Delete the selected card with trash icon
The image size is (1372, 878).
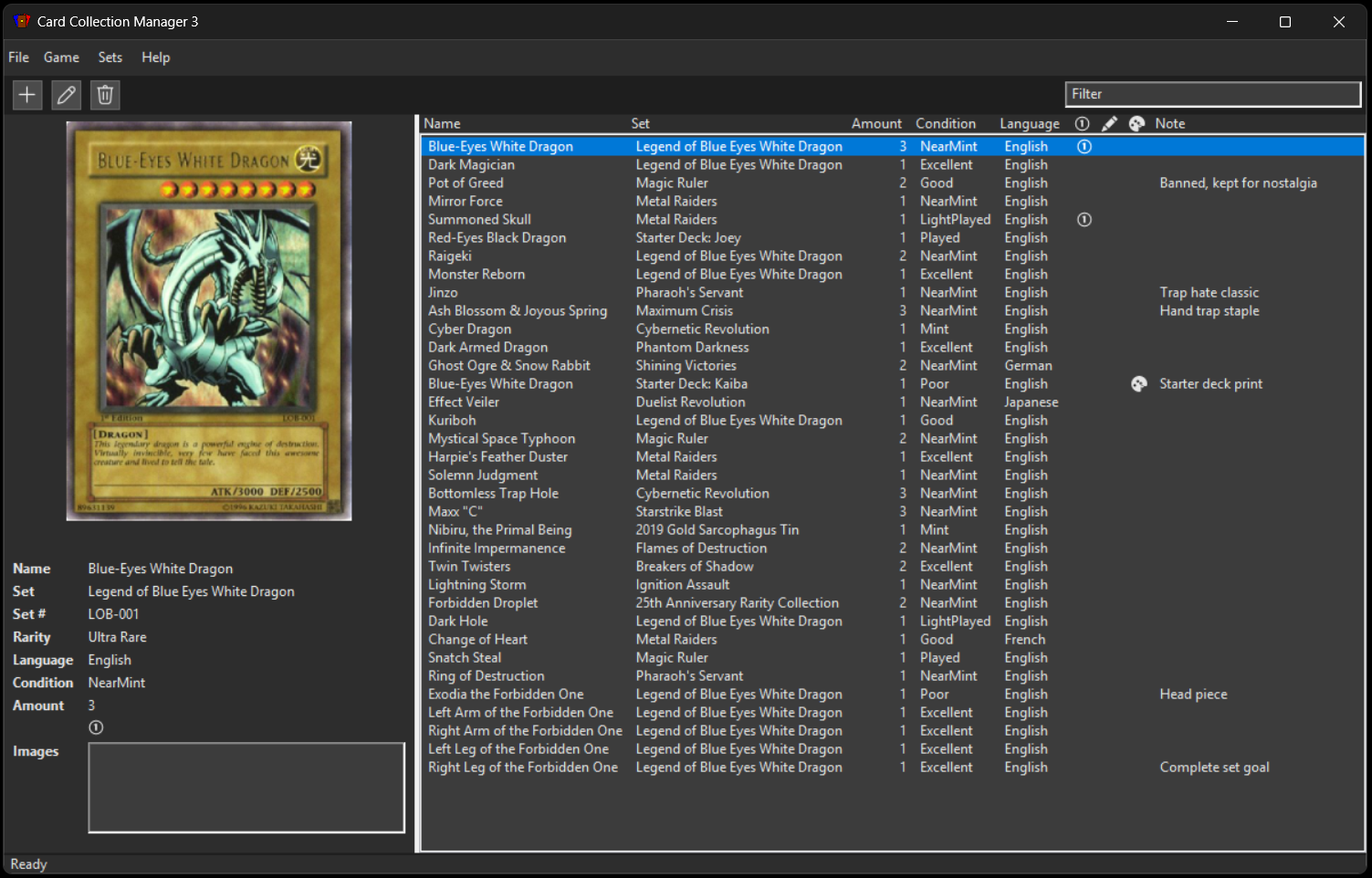[x=105, y=94]
